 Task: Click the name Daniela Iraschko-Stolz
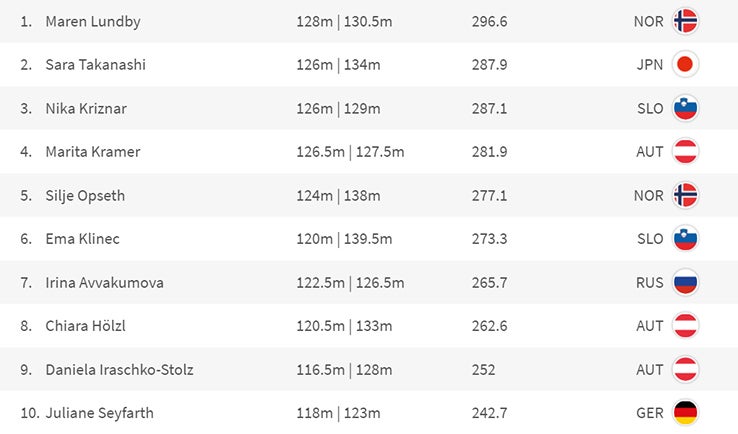coord(119,370)
